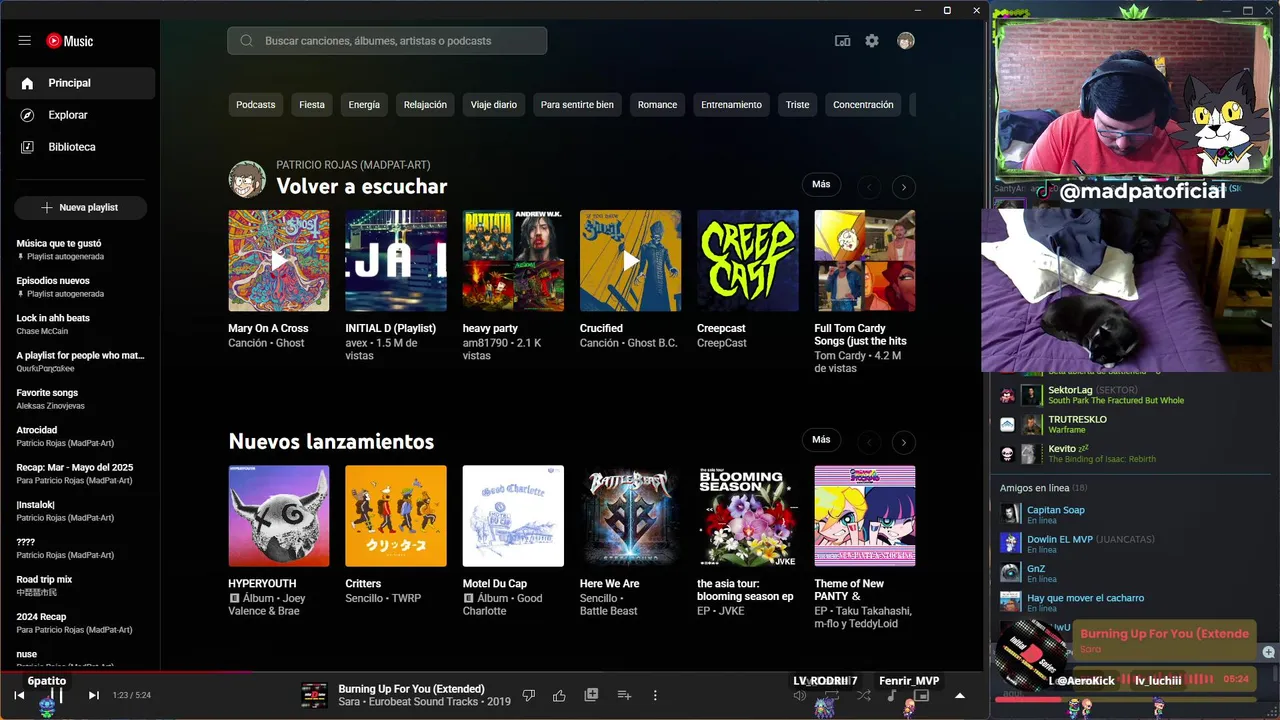This screenshot has height=720, width=1280.
Task: Select the Relajación chip
Action: pos(425,105)
